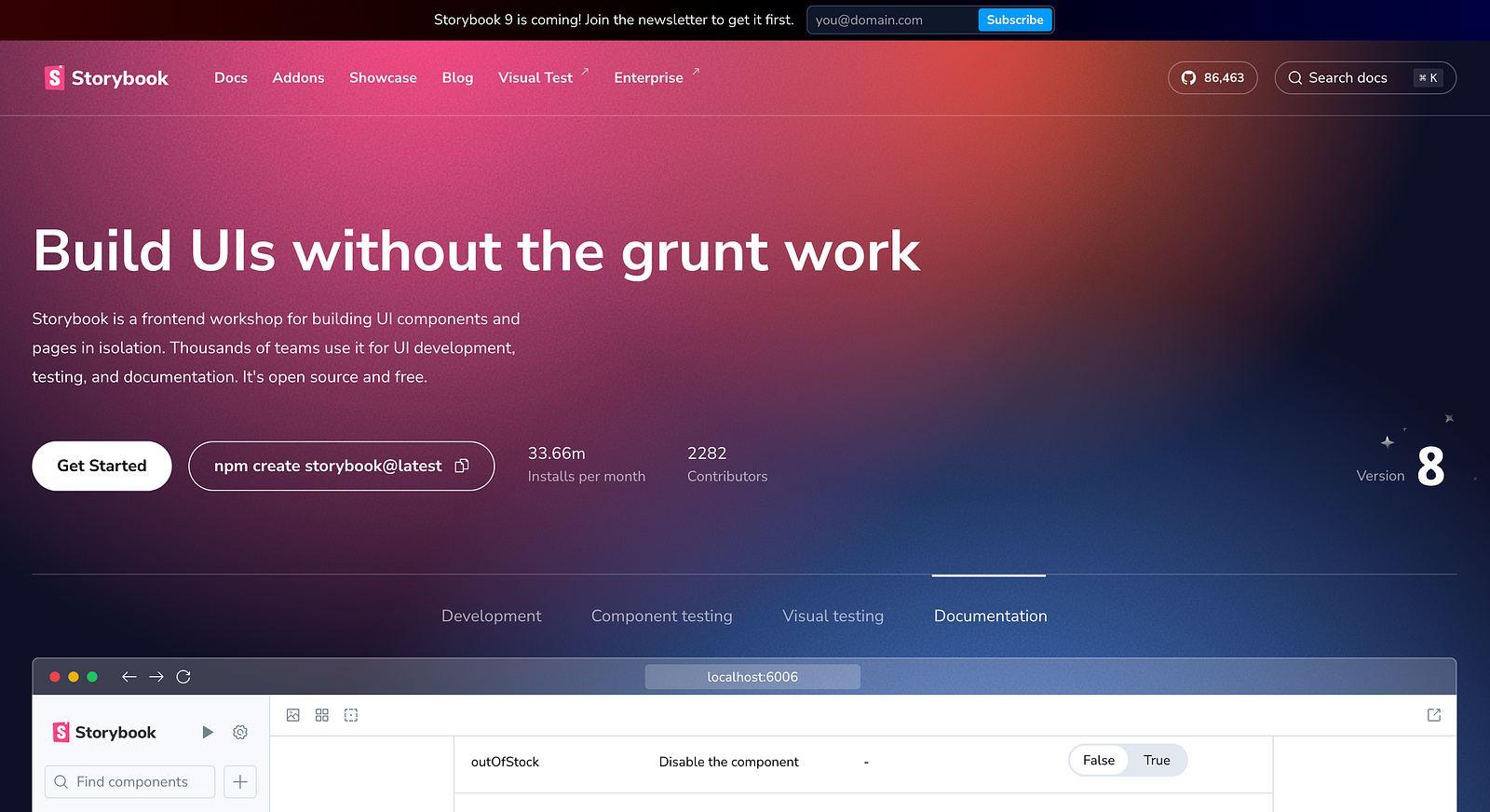
Task: Switch to the Component testing tab
Action: [661, 616]
